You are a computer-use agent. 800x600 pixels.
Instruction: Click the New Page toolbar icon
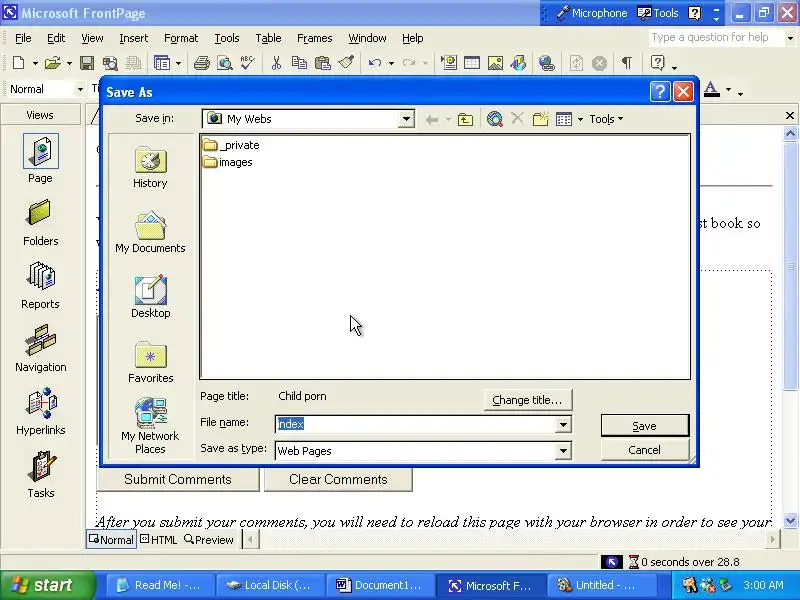coord(19,63)
